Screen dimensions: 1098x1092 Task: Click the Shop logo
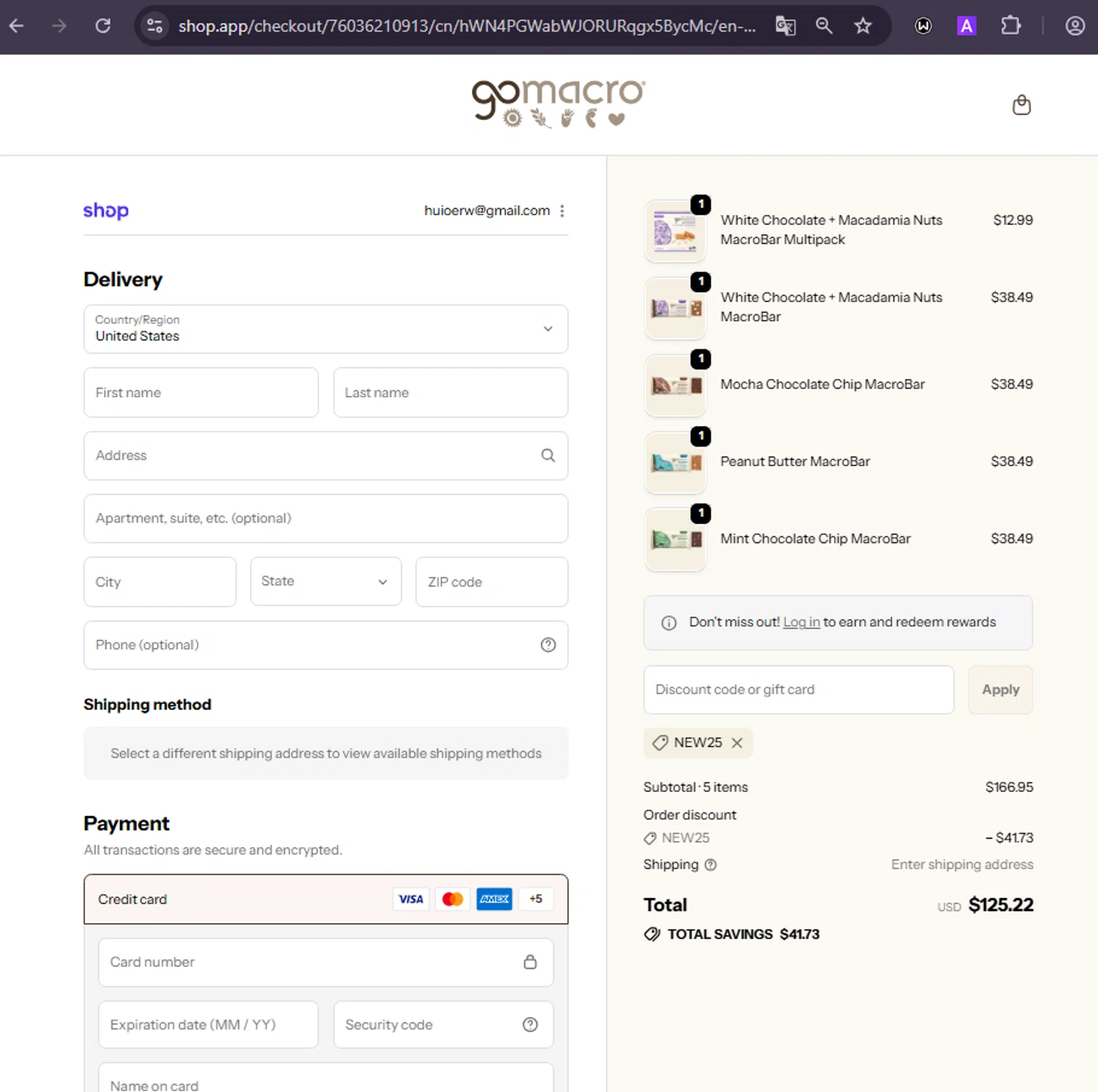106,211
